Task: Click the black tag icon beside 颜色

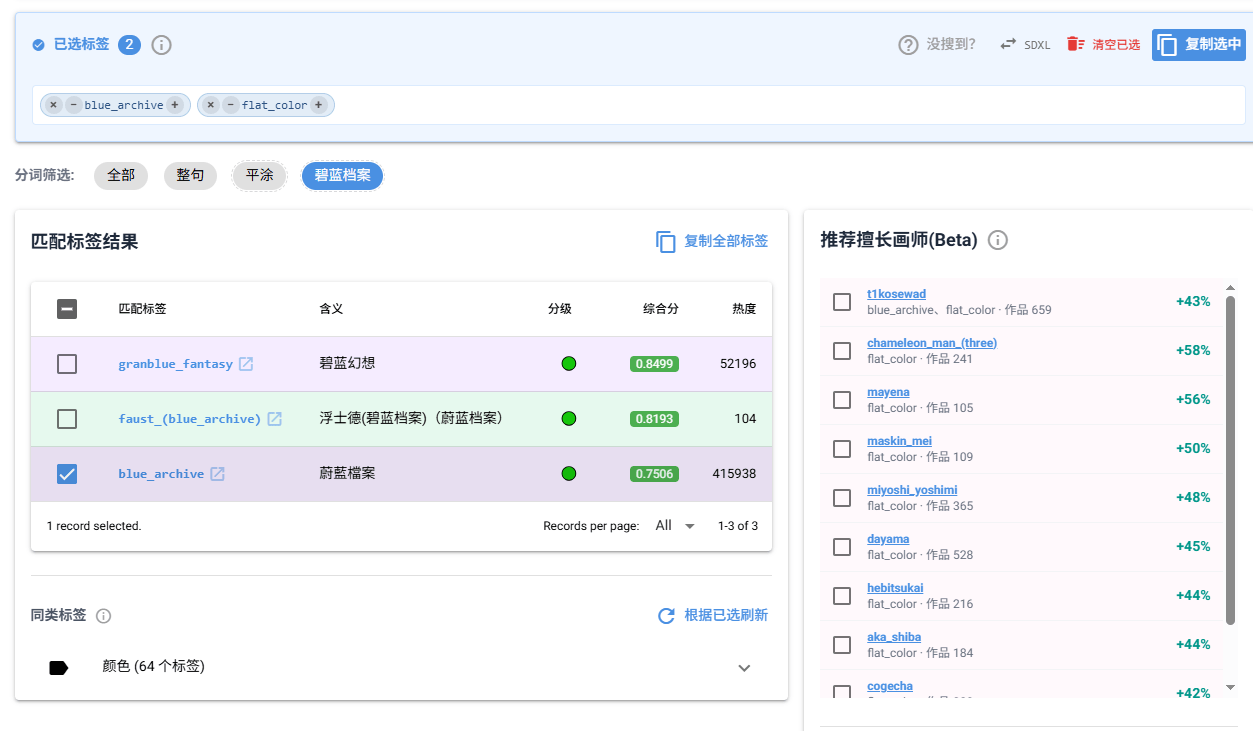Action: click(59, 668)
